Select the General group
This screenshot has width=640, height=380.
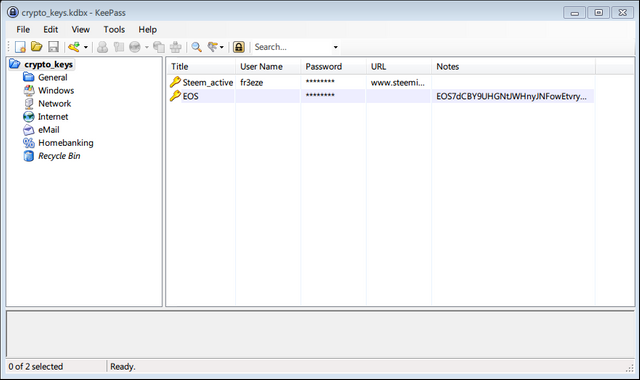pos(53,78)
